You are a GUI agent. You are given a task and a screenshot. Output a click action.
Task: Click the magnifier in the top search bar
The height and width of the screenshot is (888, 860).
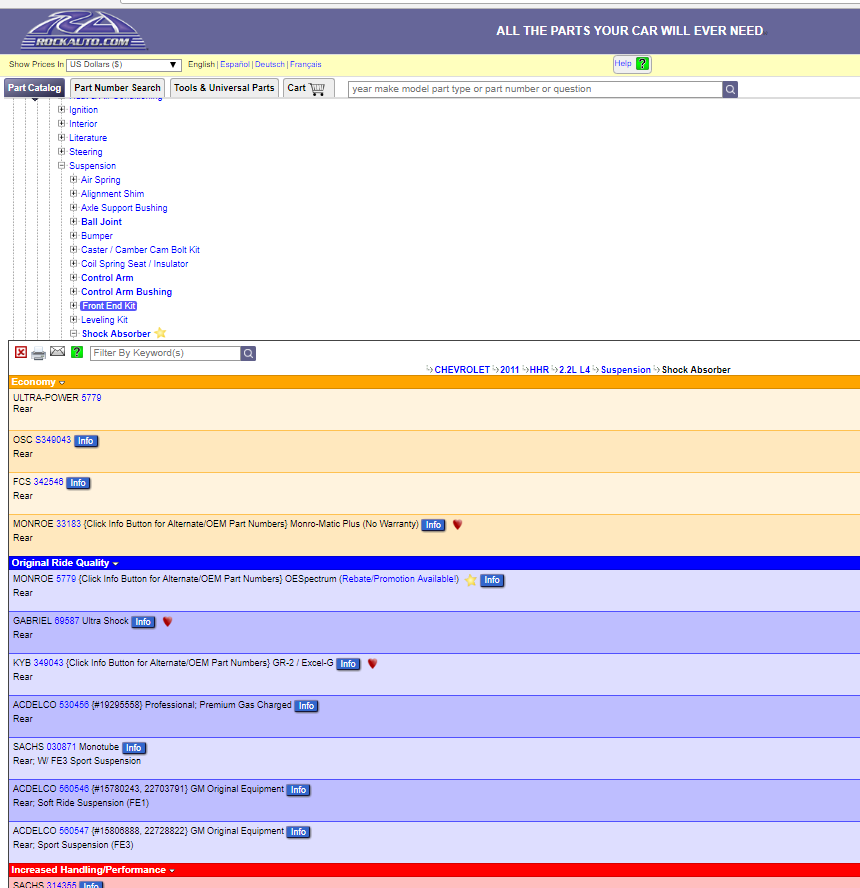coord(730,89)
